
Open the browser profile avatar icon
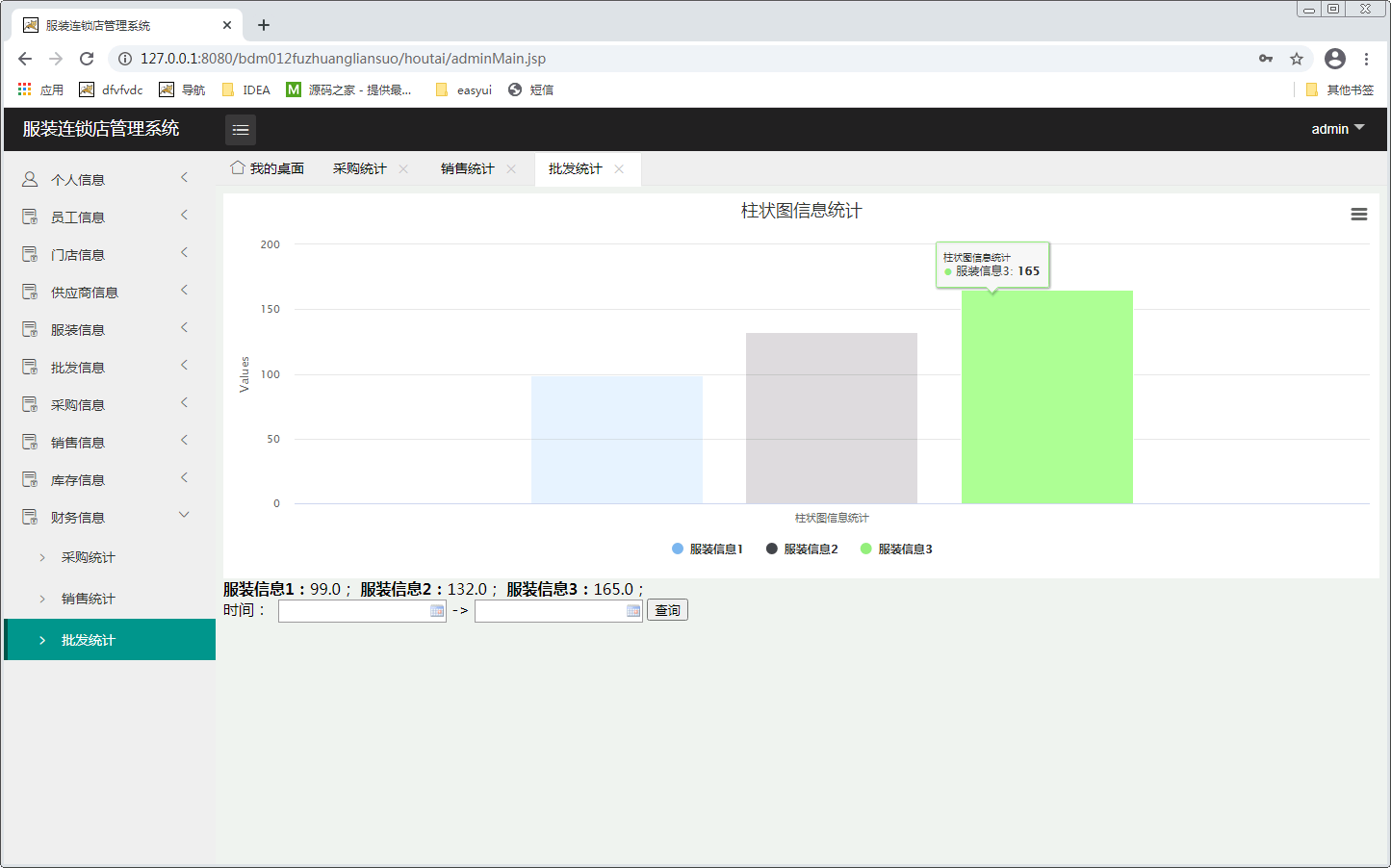click(x=1335, y=59)
